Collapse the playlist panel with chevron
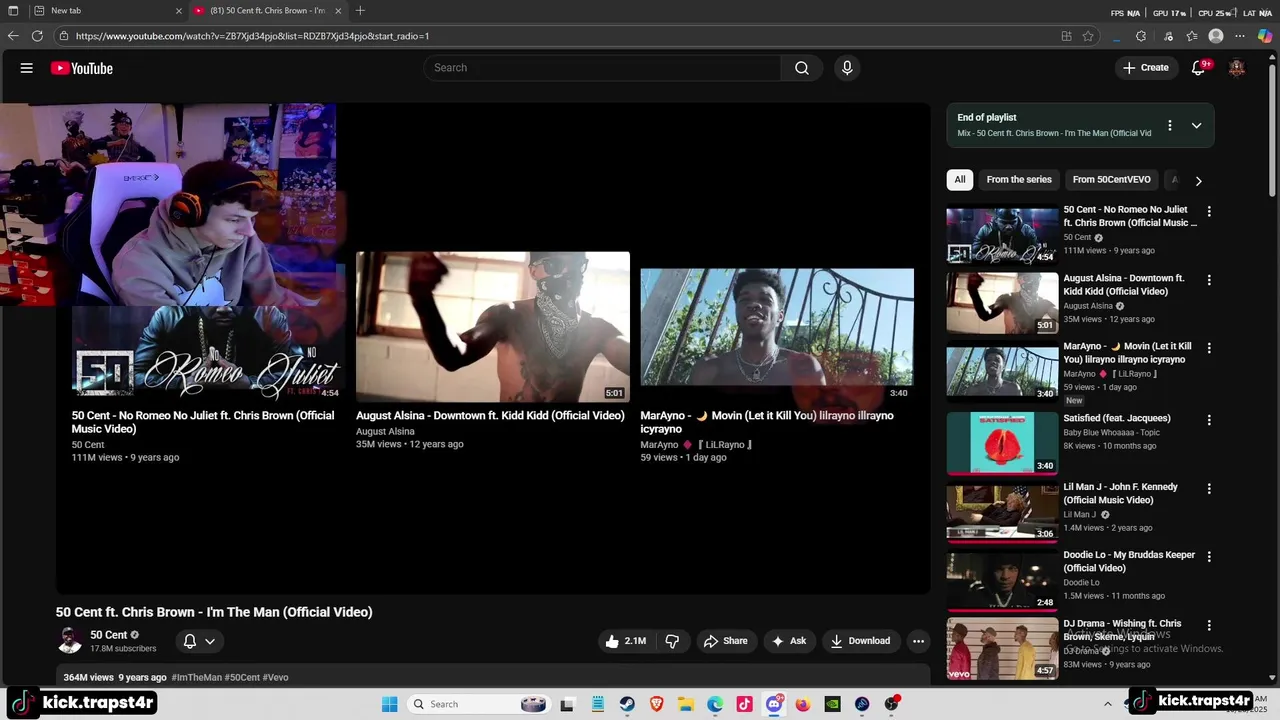 1196,125
